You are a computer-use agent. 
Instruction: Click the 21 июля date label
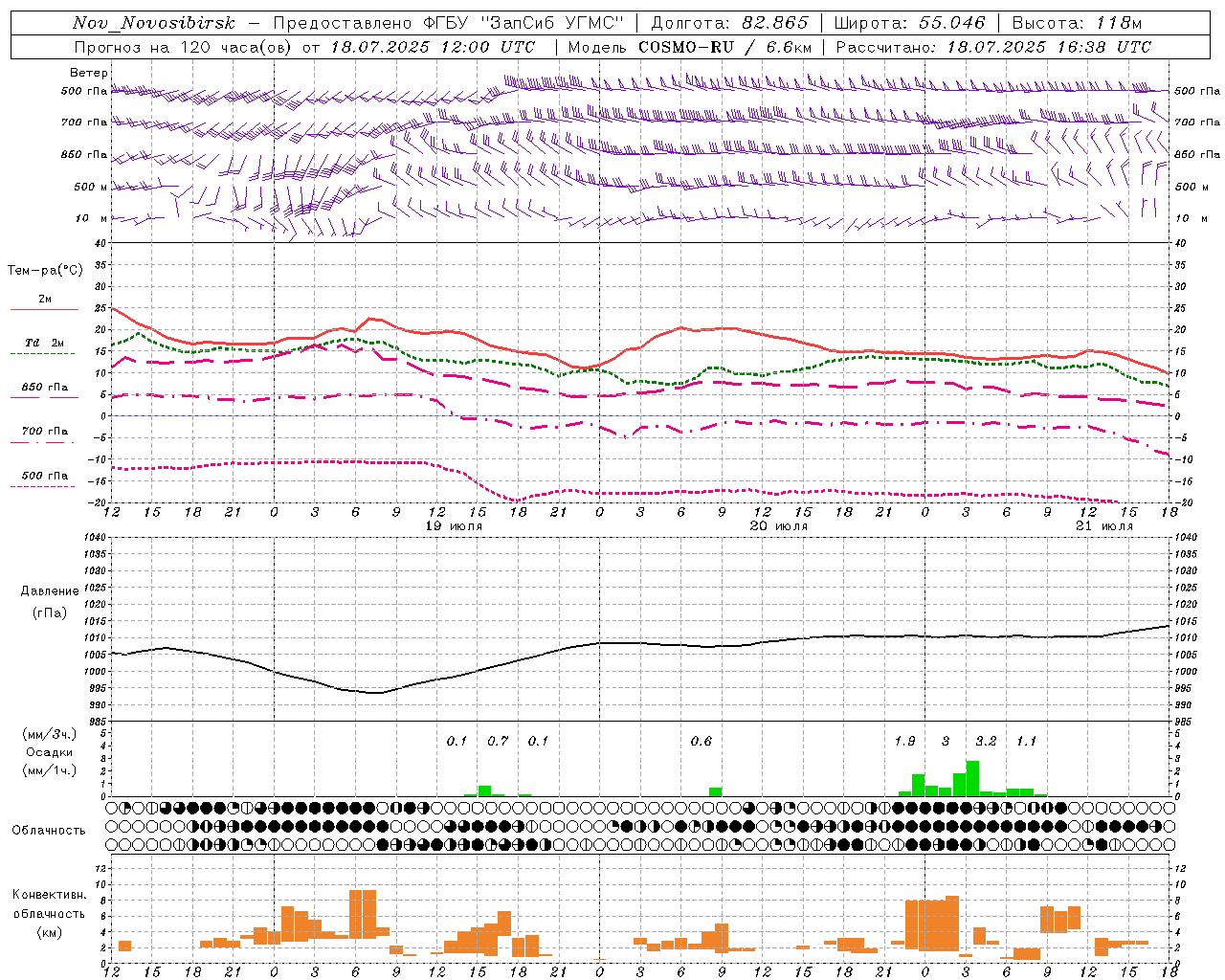point(1103,526)
